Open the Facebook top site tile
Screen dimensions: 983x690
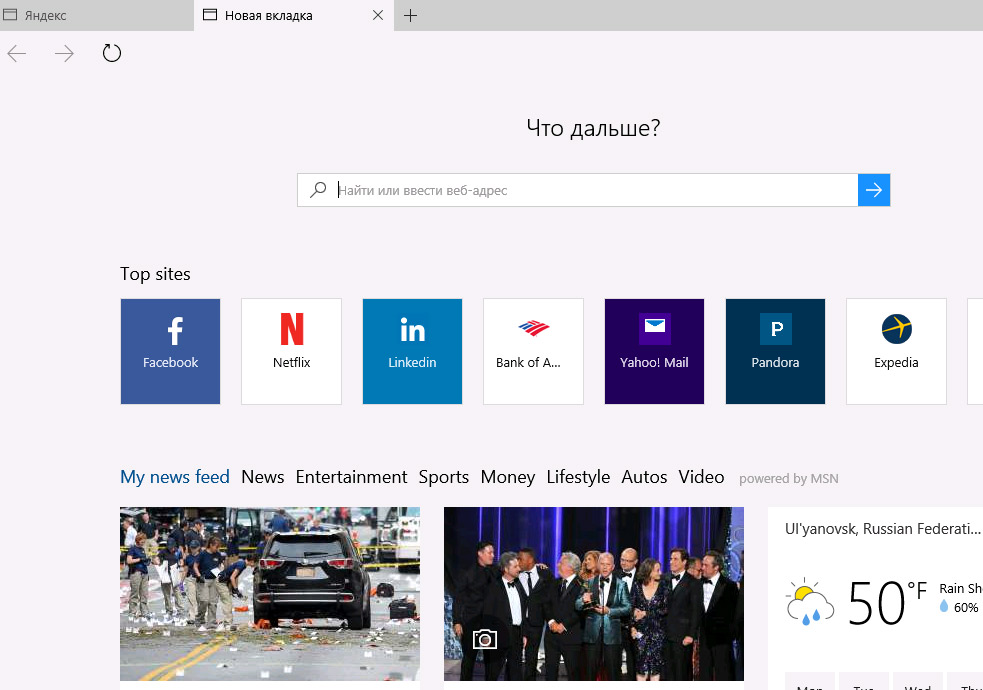(171, 352)
